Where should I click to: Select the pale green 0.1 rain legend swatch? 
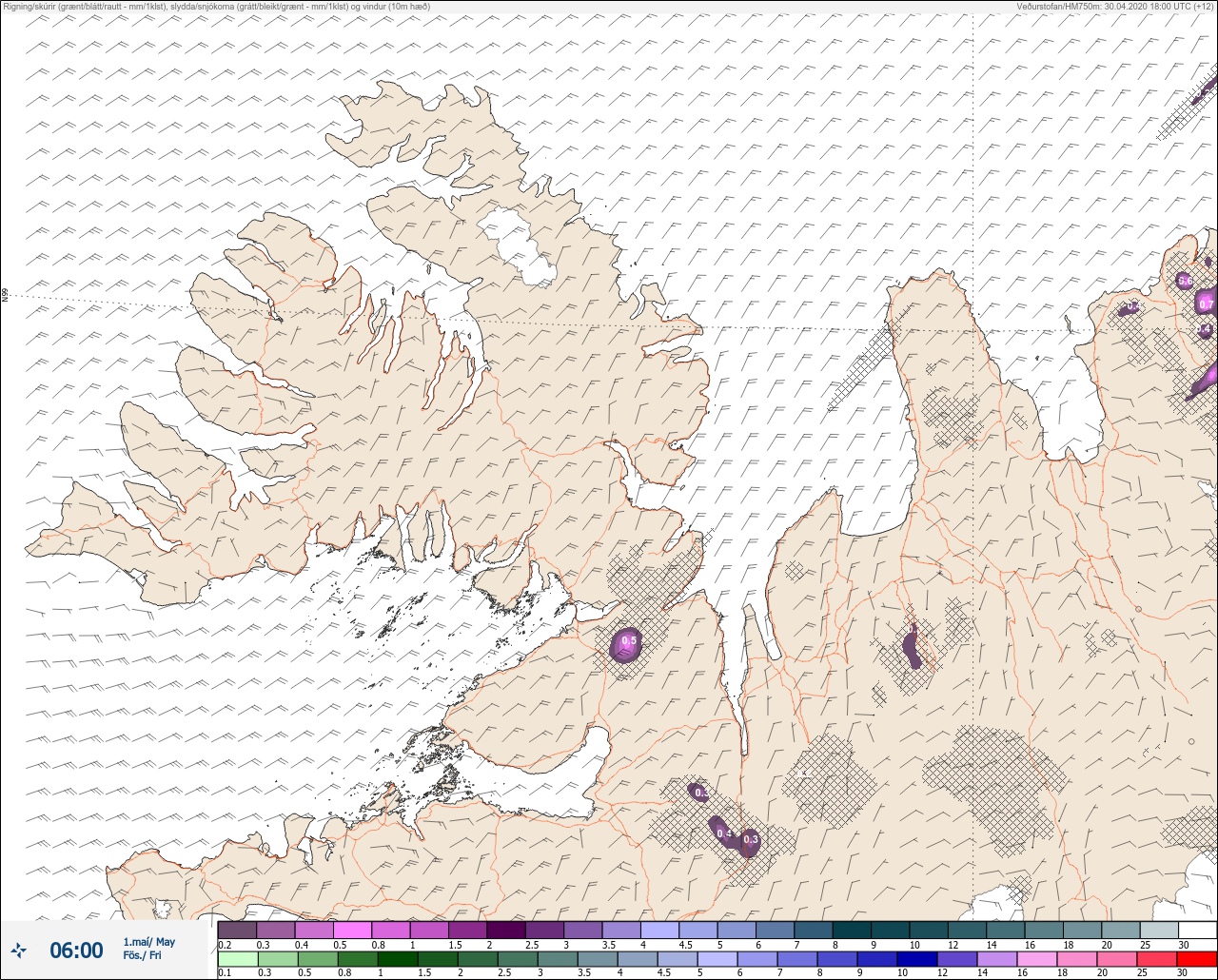(237, 958)
